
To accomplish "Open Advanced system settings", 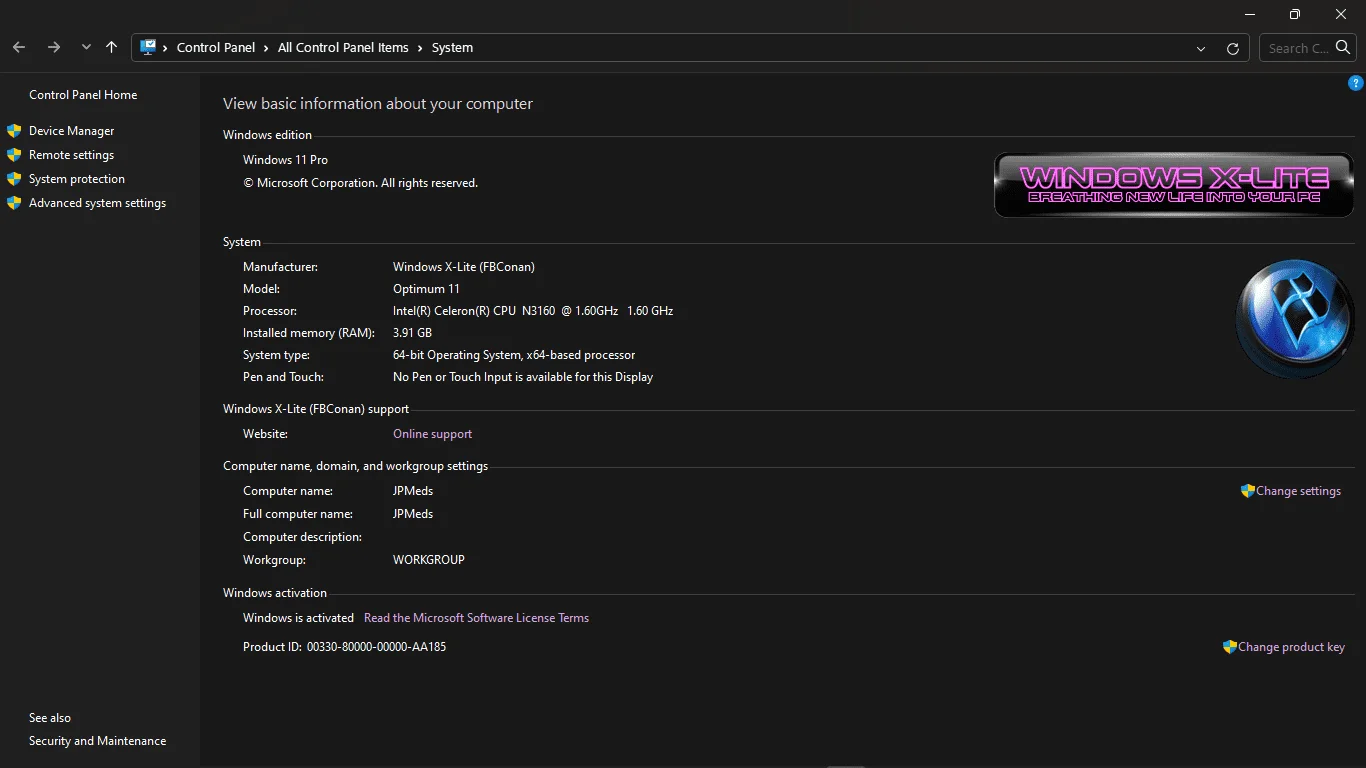I will (98, 203).
